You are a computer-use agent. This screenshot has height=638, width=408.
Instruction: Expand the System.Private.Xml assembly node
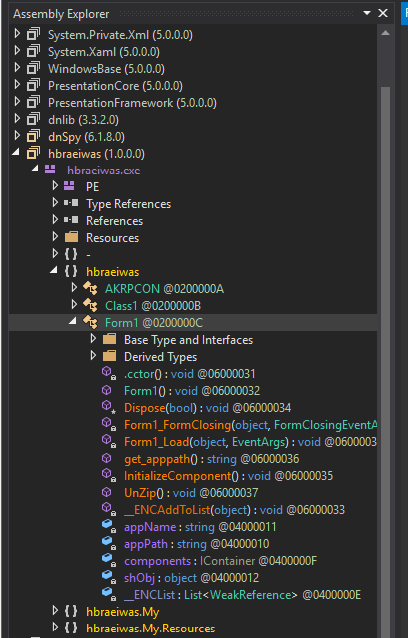click(17, 33)
